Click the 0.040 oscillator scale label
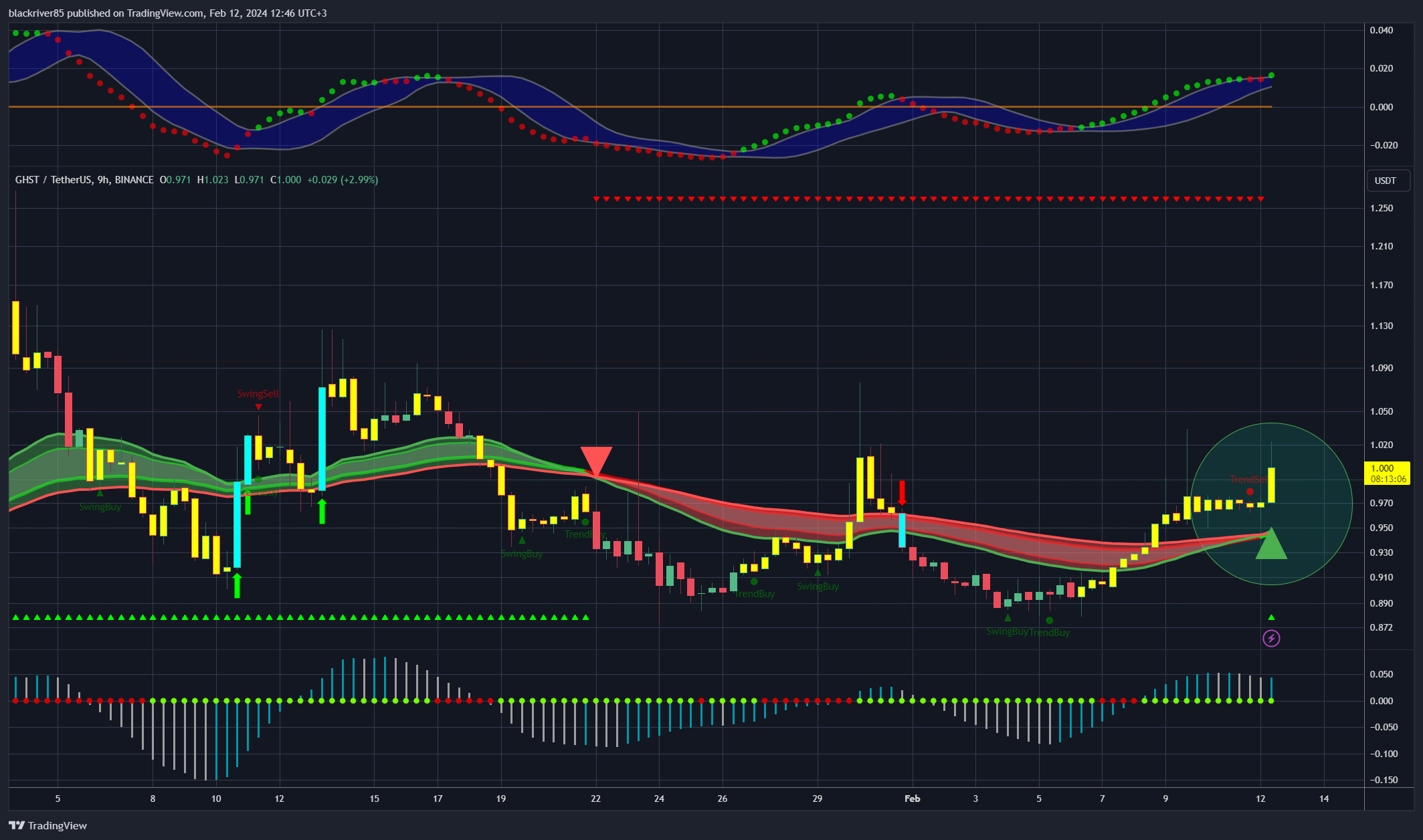 pyautogui.click(x=1382, y=30)
